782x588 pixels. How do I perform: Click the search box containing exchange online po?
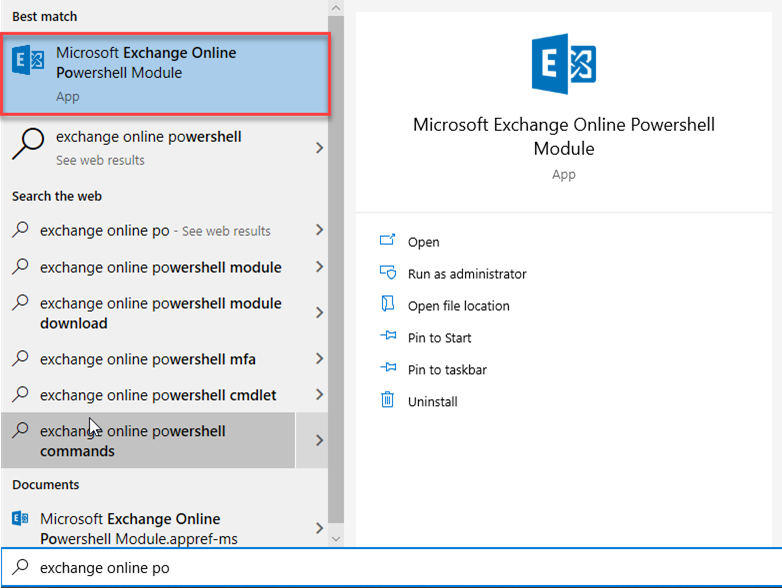point(391,568)
